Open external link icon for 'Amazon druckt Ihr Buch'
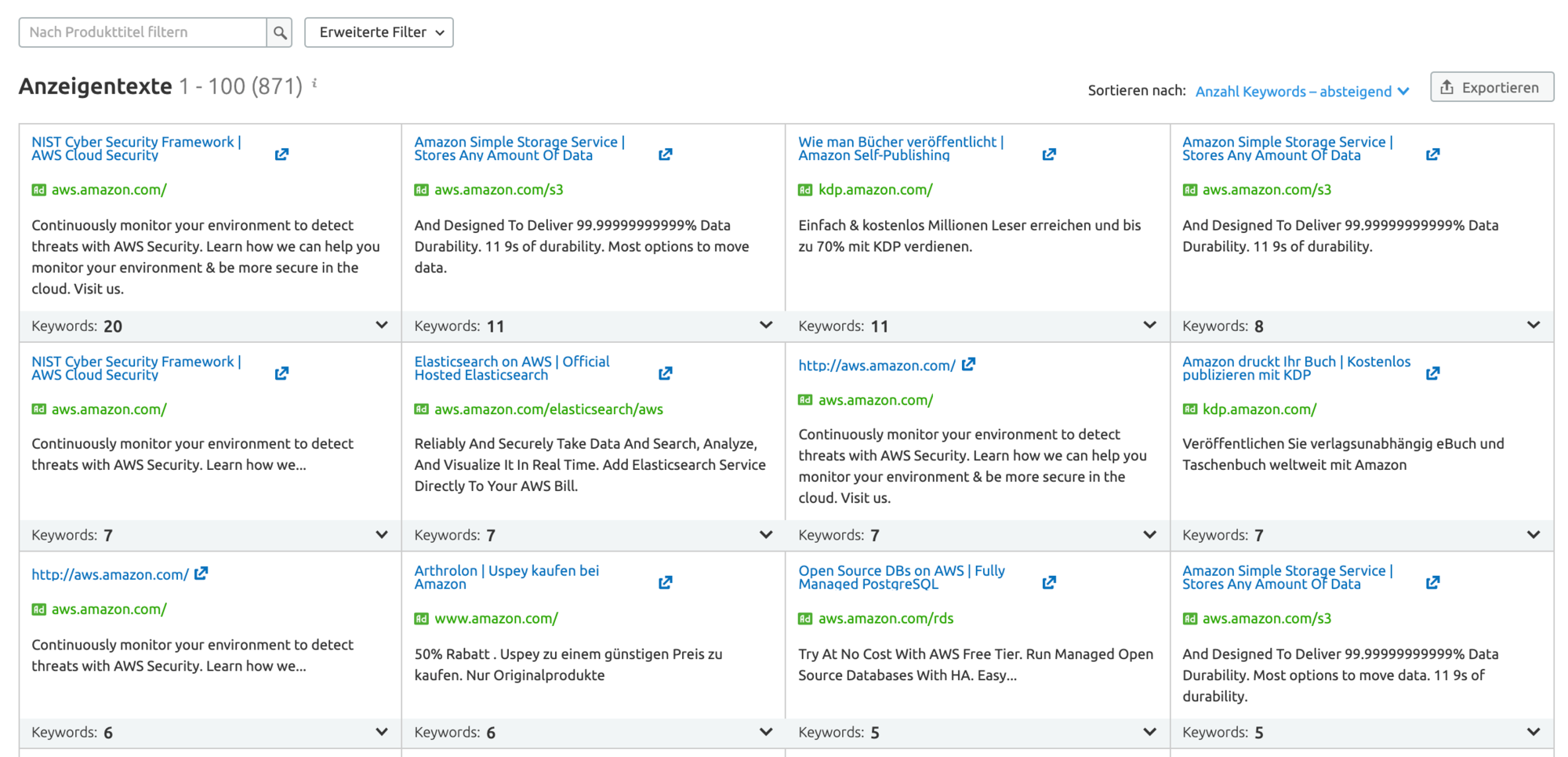 pos(1432,373)
